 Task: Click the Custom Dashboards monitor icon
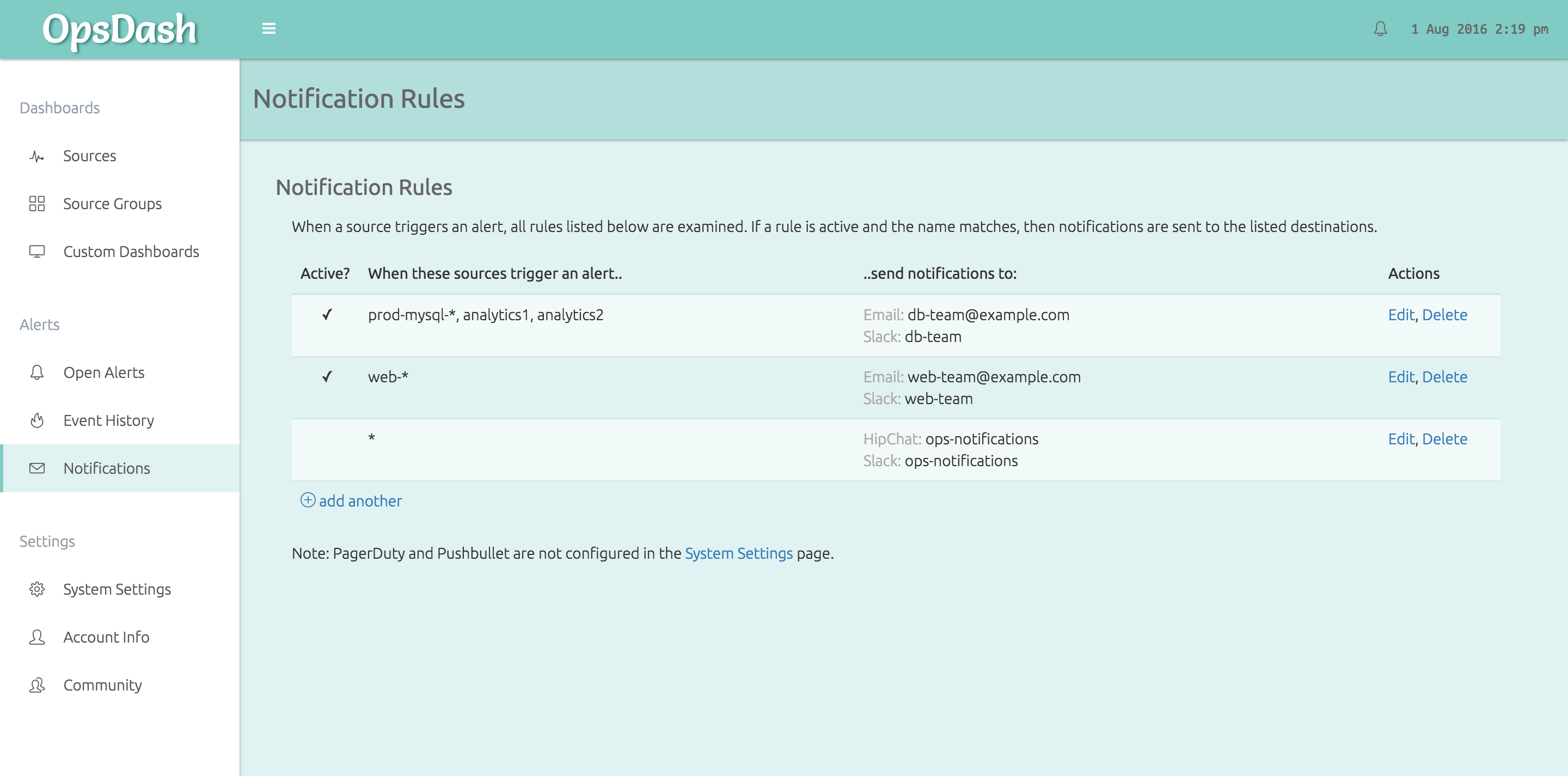point(36,252)
